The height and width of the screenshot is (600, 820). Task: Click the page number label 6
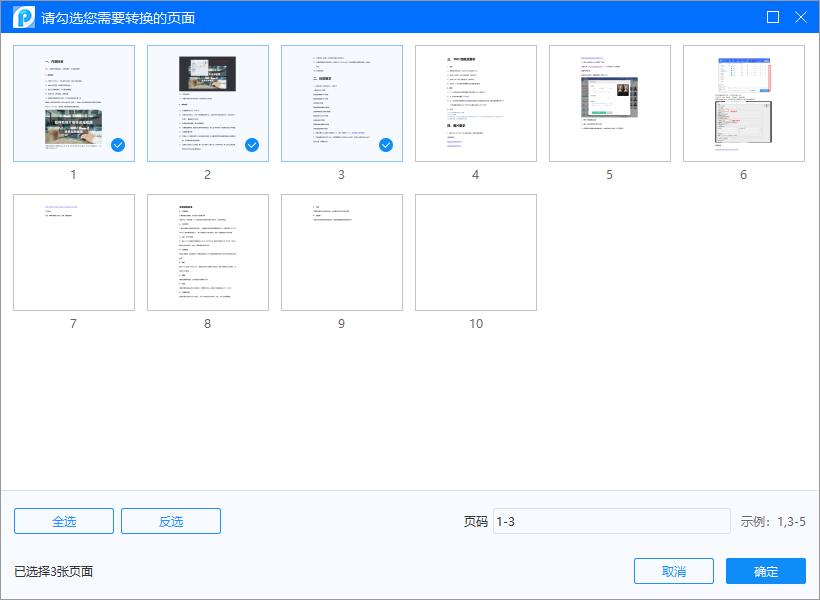click(x=743, y=175)
